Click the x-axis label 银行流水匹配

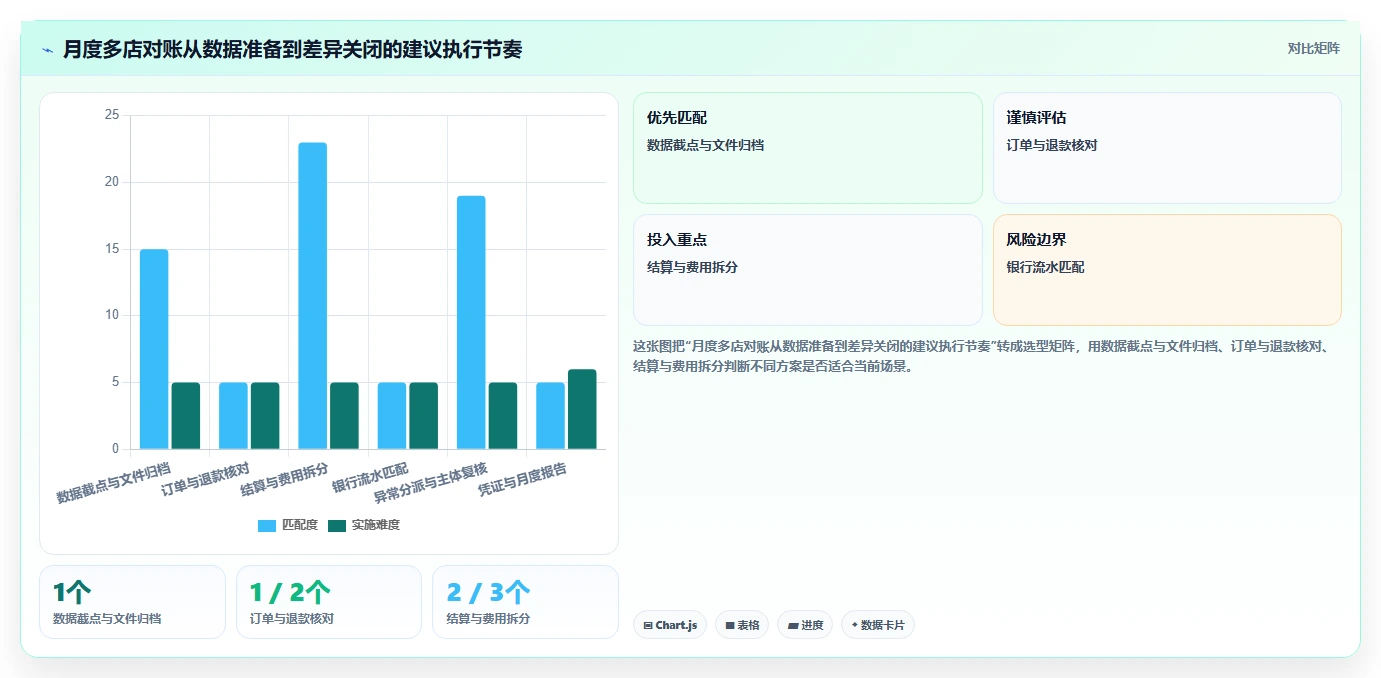click(x=370, y=478)
